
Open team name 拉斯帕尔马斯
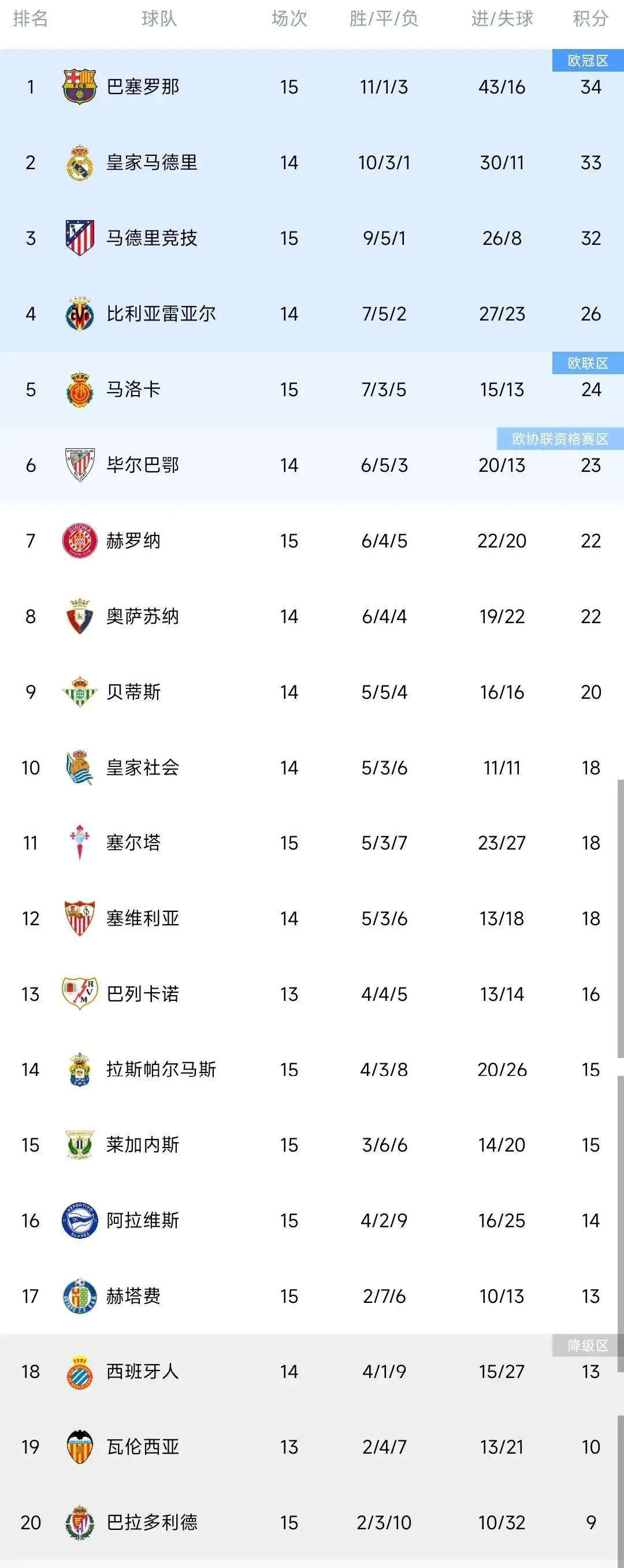coord(161,1070)
